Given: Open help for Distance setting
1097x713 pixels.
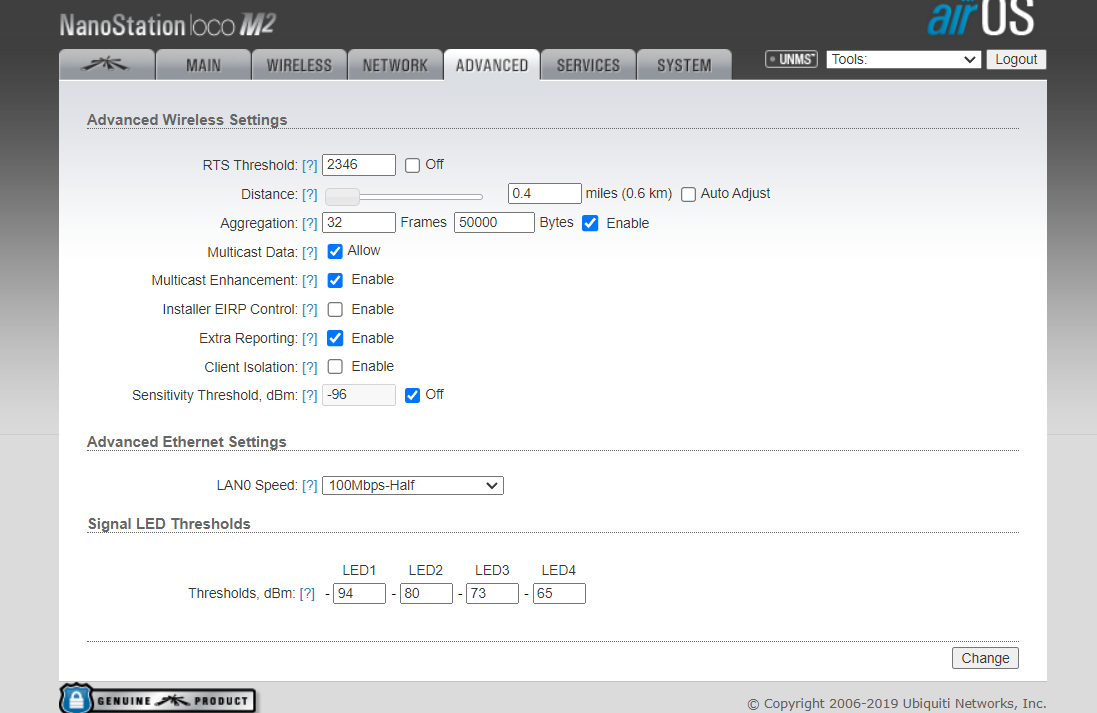Looking at the screenshot, I should click(x=310, y=195).
